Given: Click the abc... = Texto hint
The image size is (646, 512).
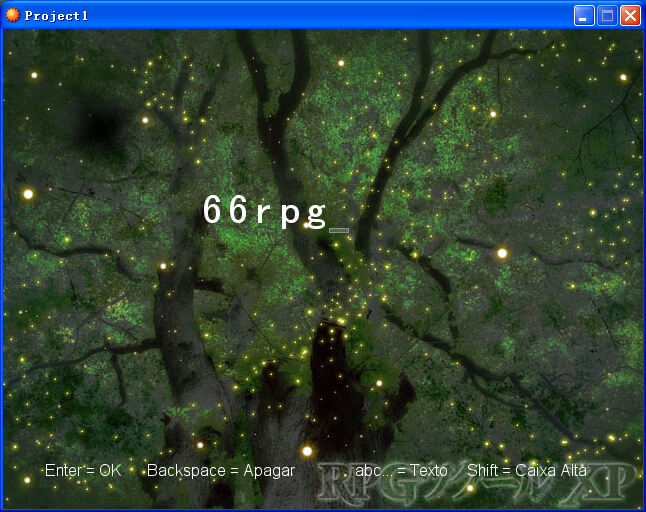Looking at the screenshot, I should click(x=401, y=470).
